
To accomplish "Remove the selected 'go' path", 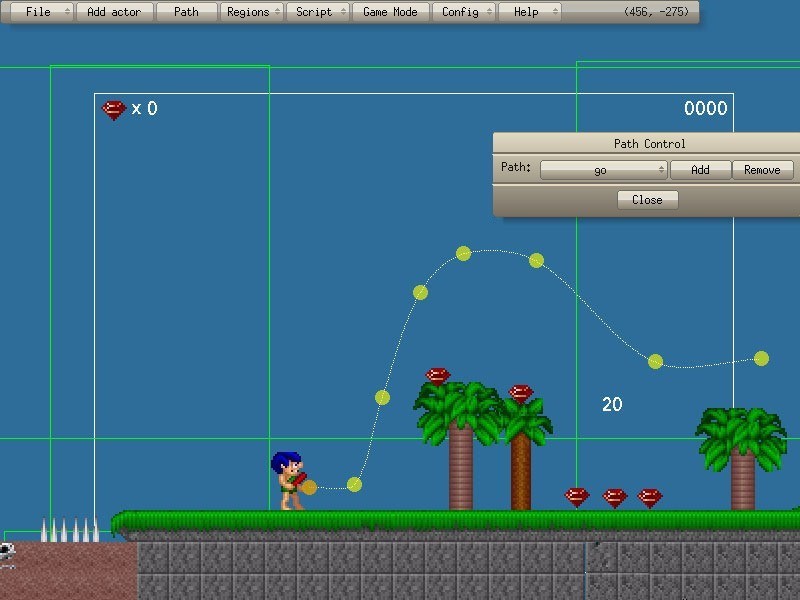I will click(762, 169).
